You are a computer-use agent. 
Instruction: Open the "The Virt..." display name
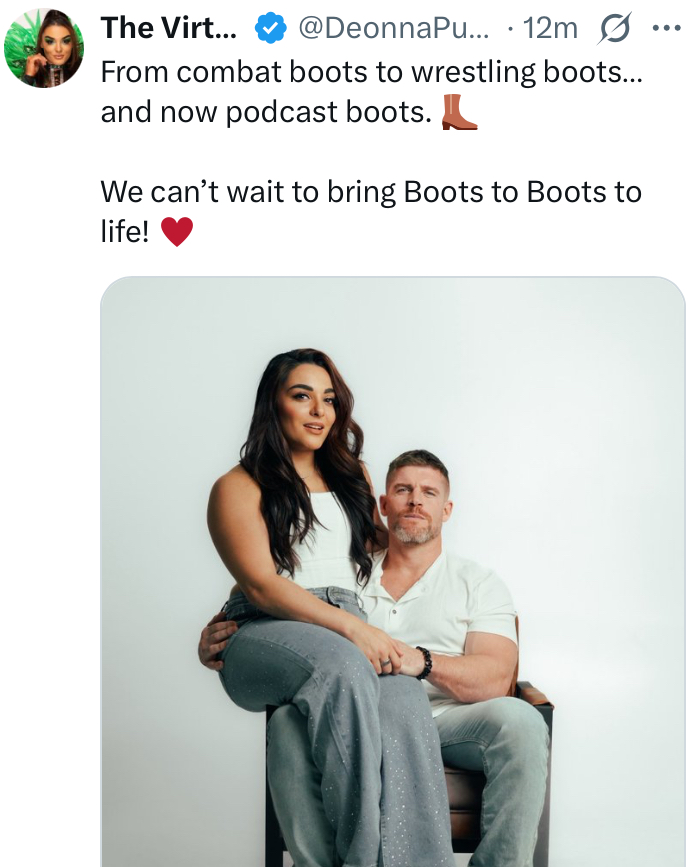(169, 28)
